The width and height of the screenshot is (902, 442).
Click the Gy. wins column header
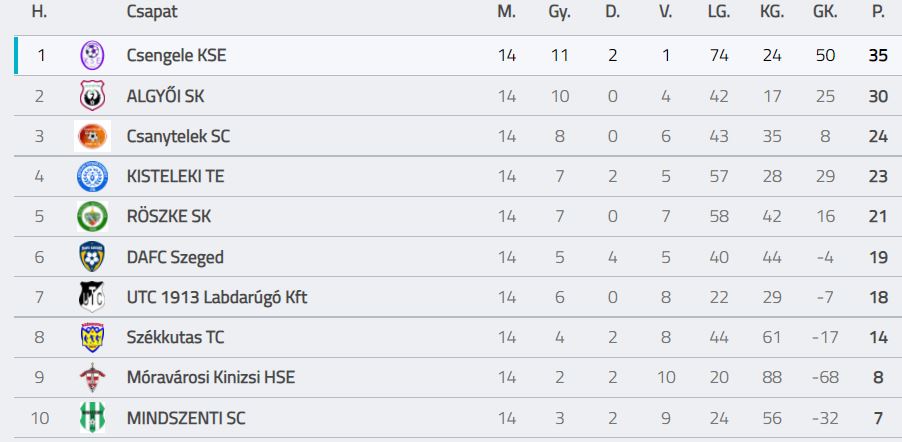click(x=560, y=13)
